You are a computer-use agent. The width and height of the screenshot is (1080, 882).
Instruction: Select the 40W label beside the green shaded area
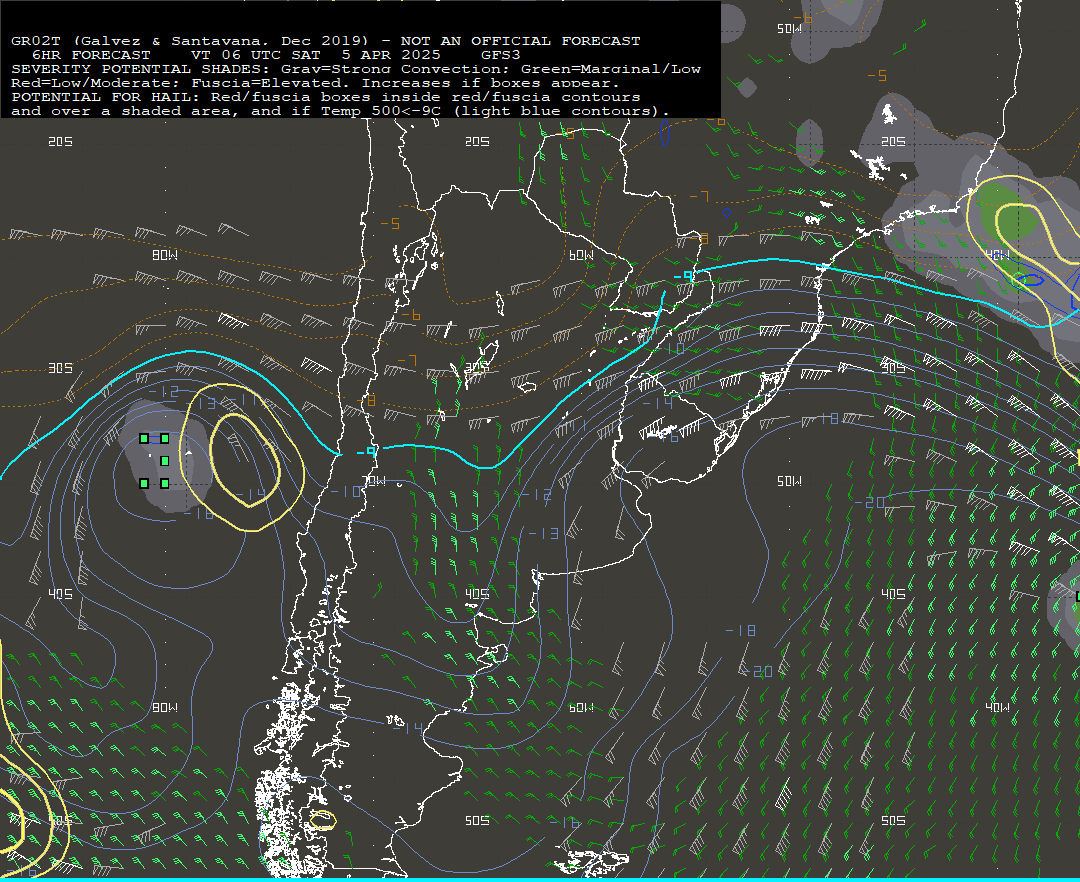(x=997, y=255)
